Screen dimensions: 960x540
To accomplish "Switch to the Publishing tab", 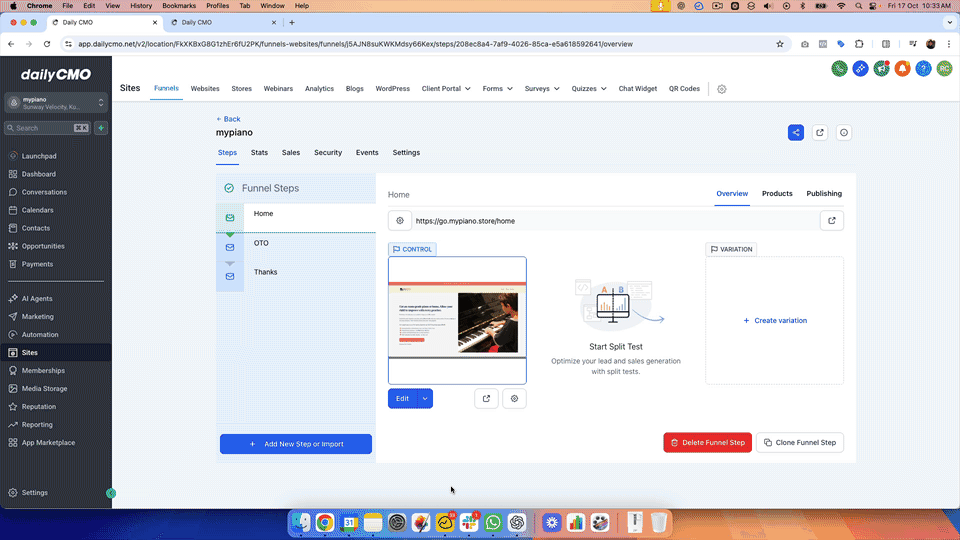I will [824, 194].
